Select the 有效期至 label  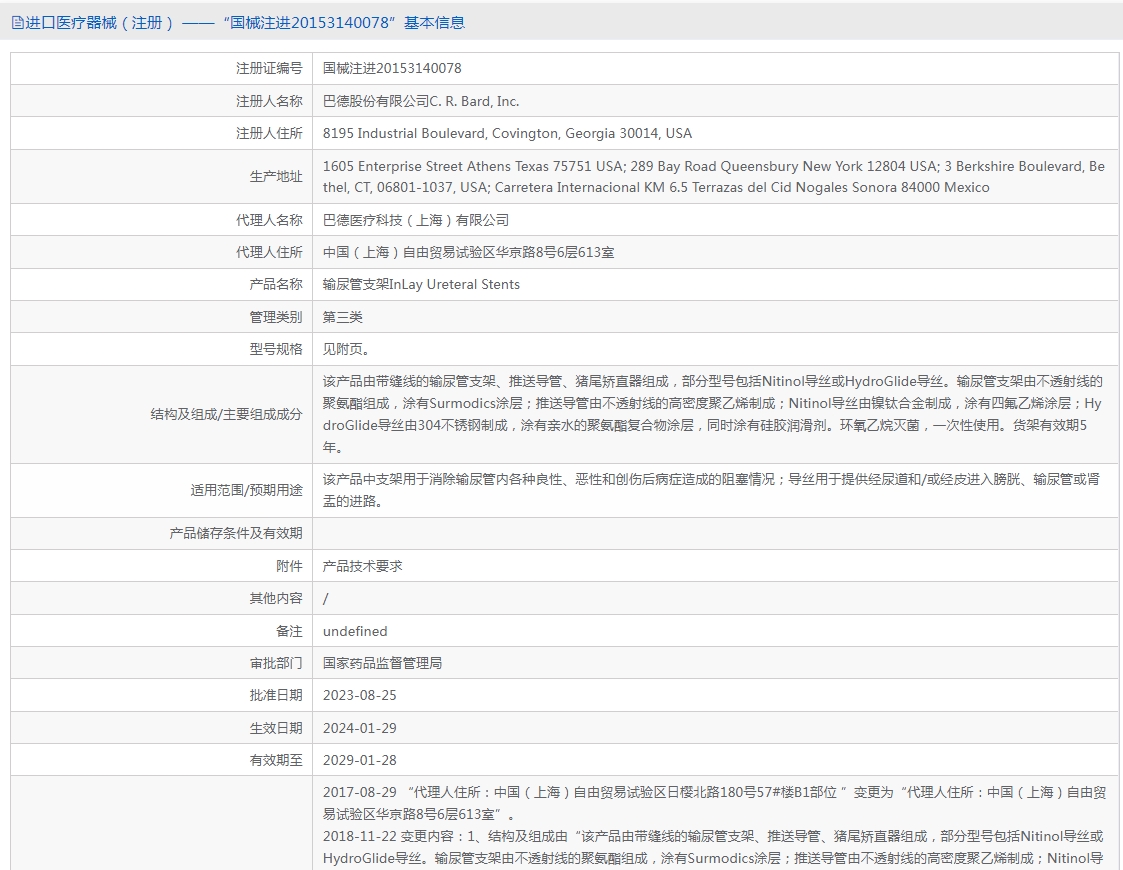click(276, 760)
